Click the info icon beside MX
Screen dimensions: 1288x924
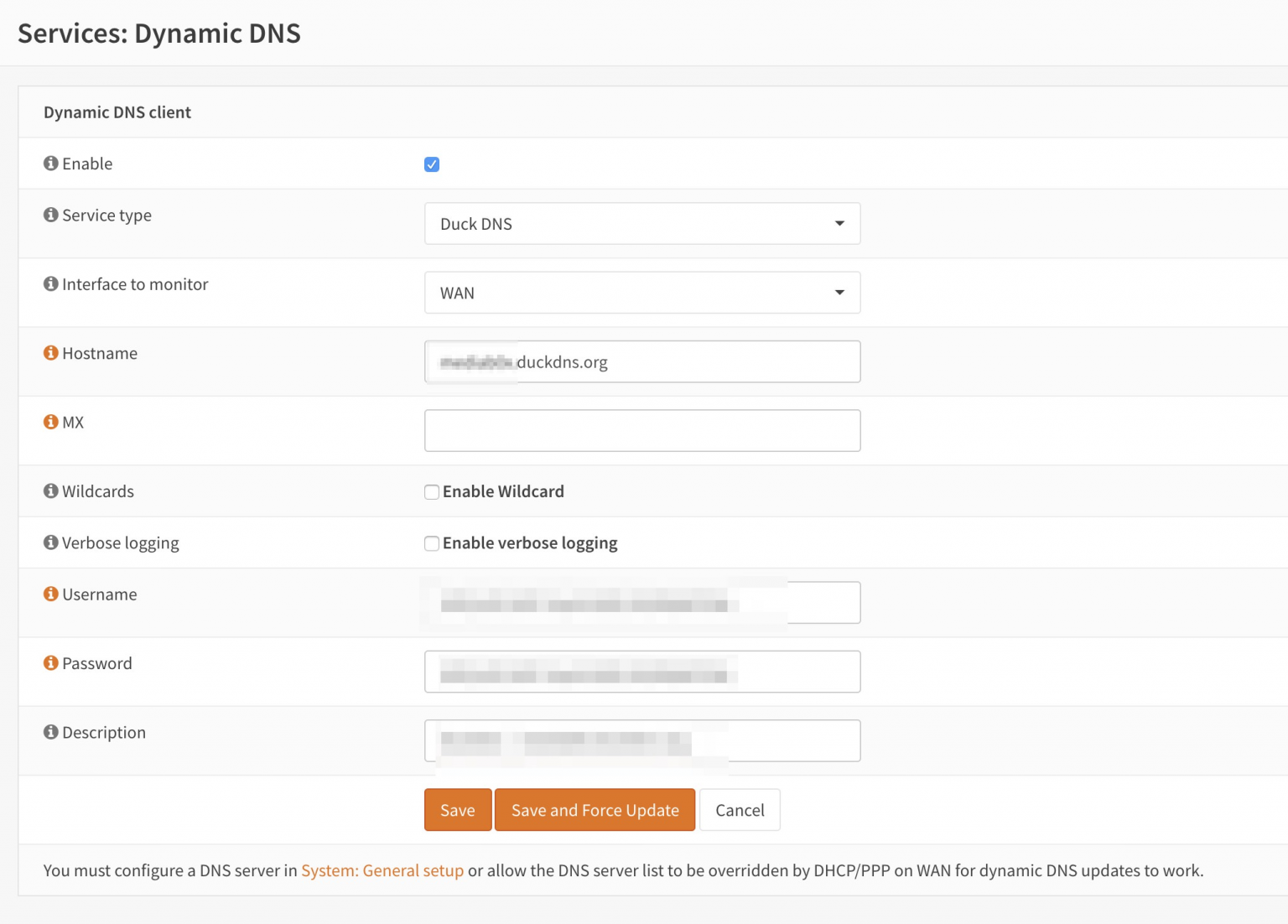coord(50,422)
